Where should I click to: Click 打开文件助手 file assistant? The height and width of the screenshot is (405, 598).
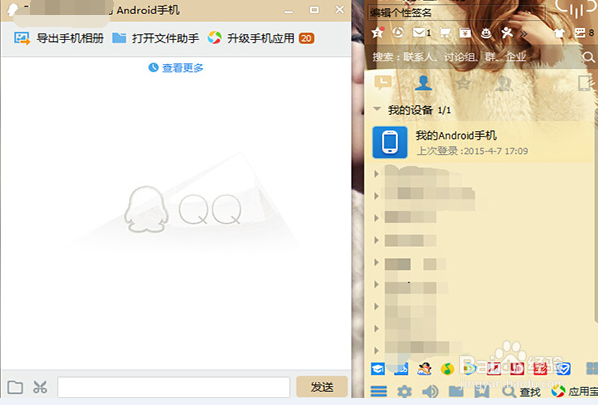(156, 38)
